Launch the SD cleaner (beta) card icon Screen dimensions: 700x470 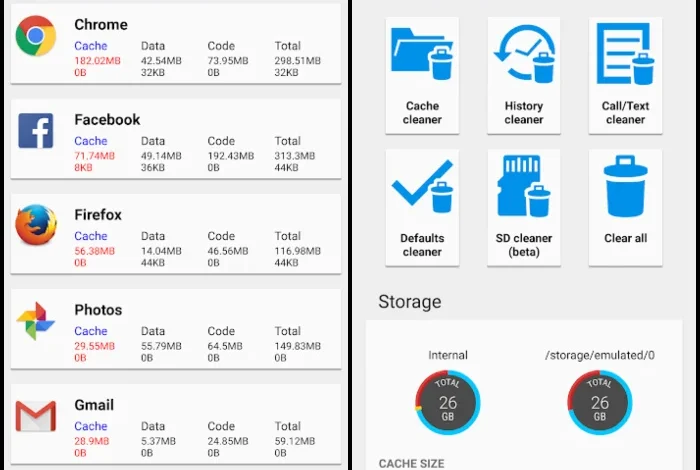[524, 186]
